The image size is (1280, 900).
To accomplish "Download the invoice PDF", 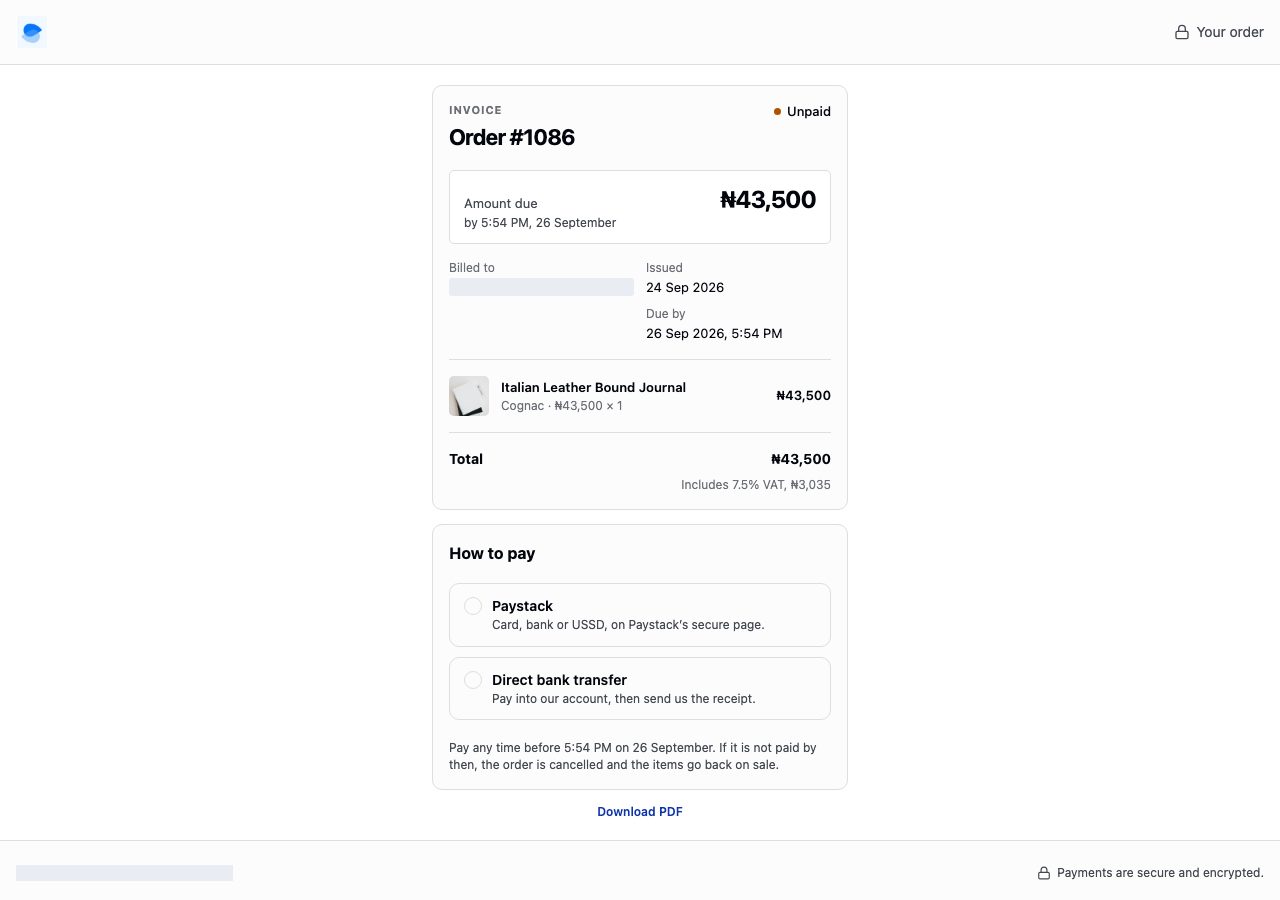I will click(640, 812).
